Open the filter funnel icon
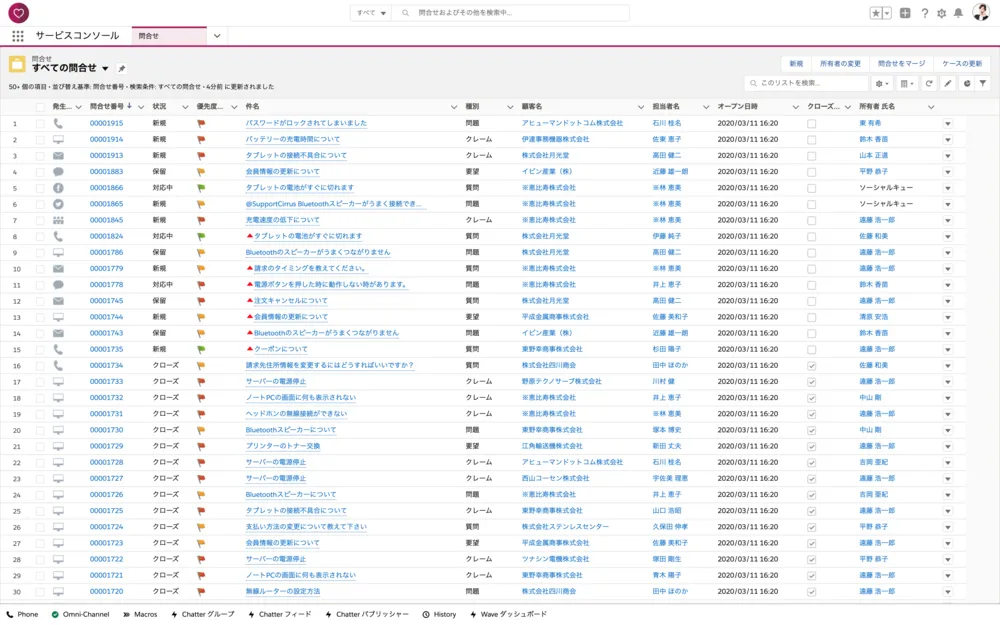Screen dimensions: 1000x625 [983, 84]
